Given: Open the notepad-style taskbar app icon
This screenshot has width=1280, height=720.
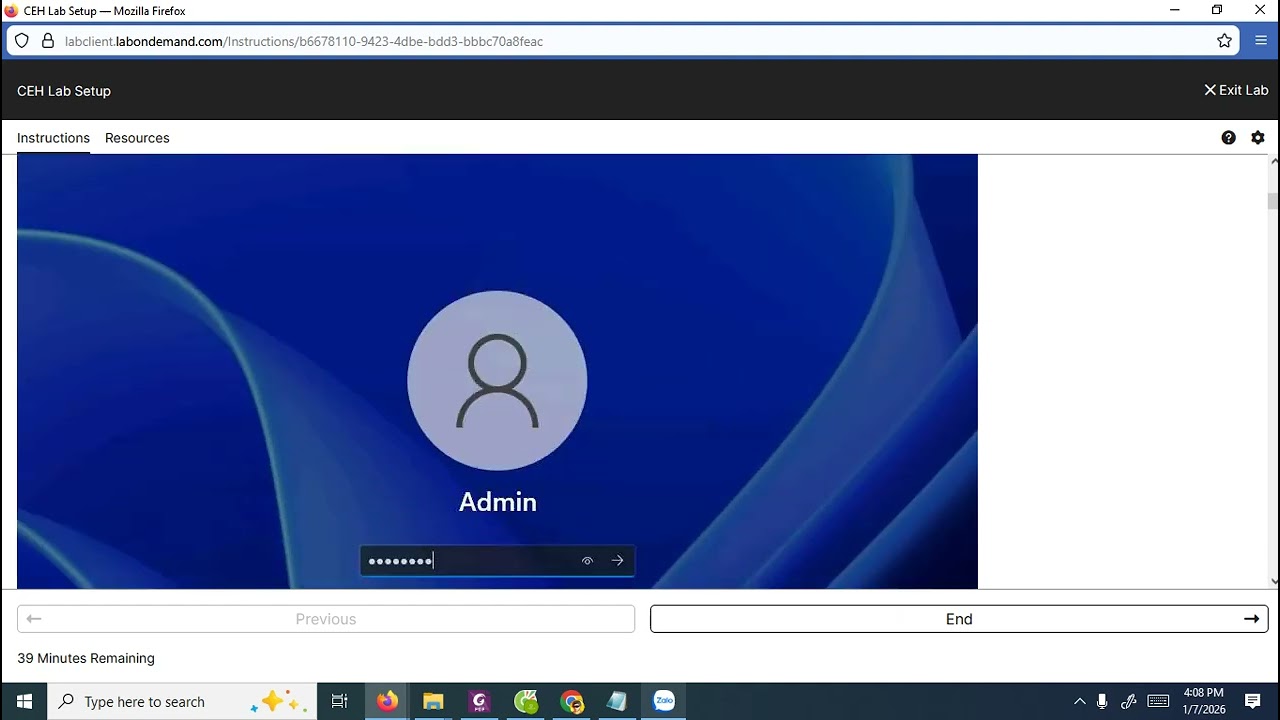Looking at the screenshot, I should click(x=617, y=701).
